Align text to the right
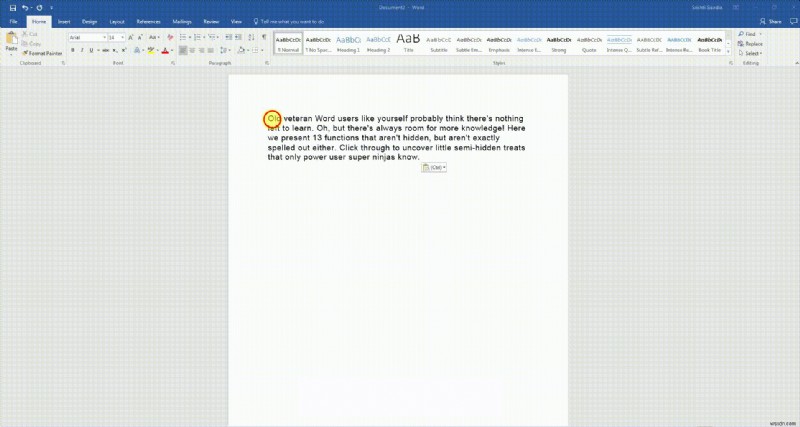 [x=202, y=50]
